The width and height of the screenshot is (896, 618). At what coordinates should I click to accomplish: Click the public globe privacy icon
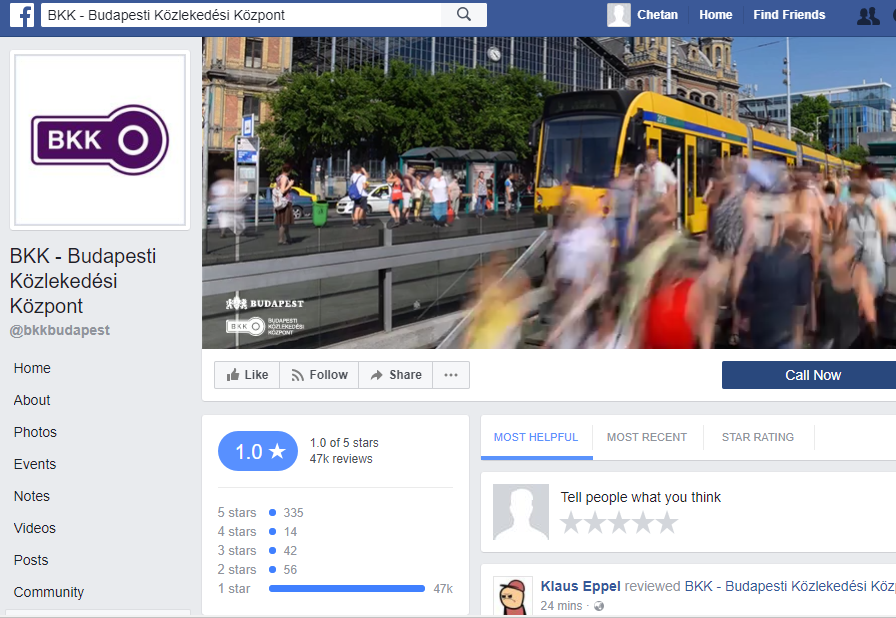click(x=599, y=606)
